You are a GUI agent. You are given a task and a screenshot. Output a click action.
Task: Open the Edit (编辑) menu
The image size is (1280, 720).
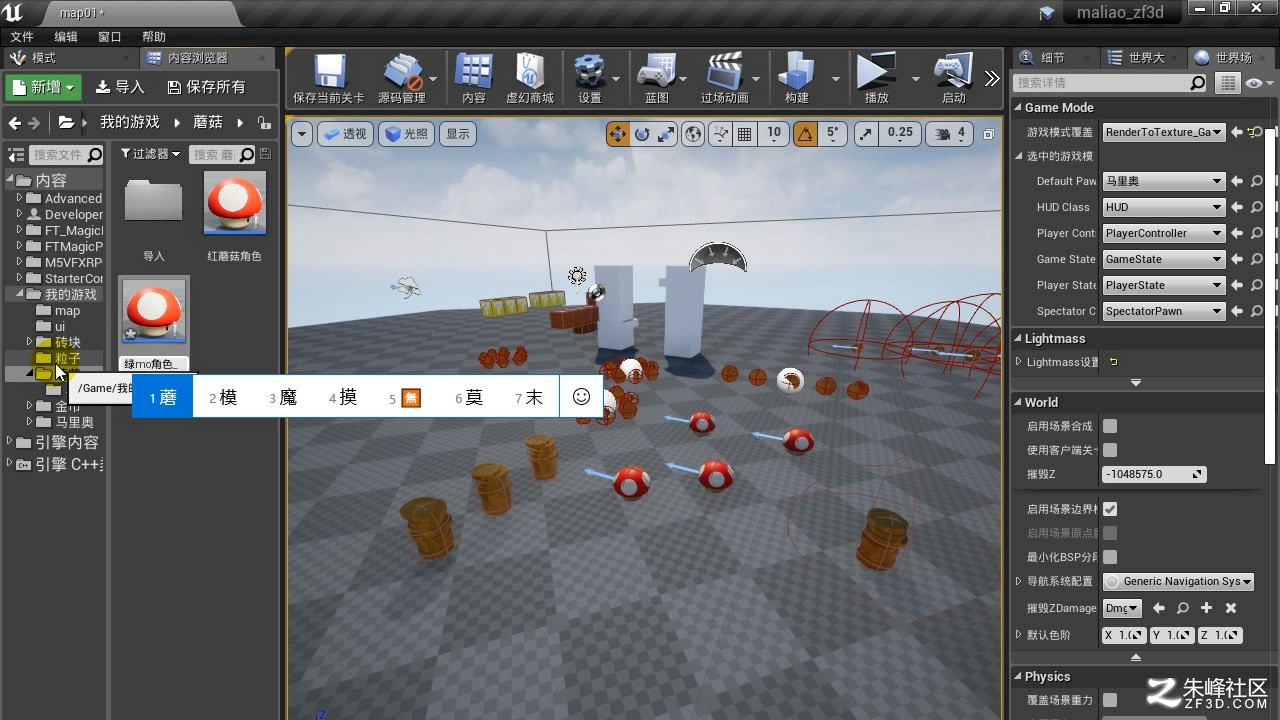66,37
